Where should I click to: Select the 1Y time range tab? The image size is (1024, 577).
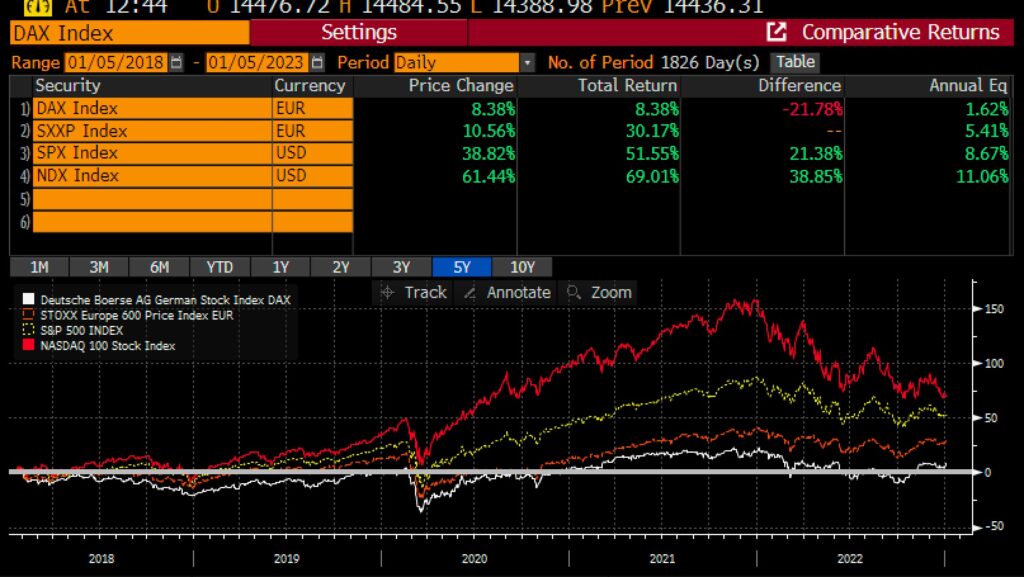point(280,267)
